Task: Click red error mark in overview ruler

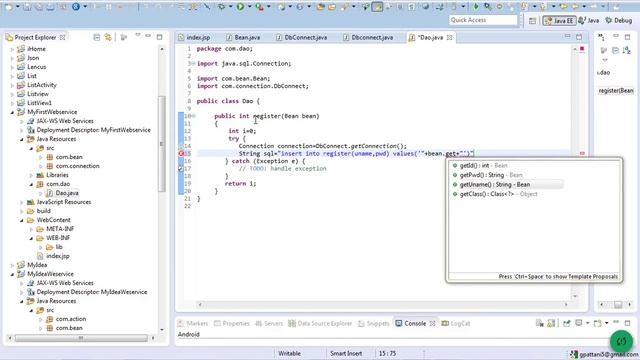Action: [x=582, y=153]
